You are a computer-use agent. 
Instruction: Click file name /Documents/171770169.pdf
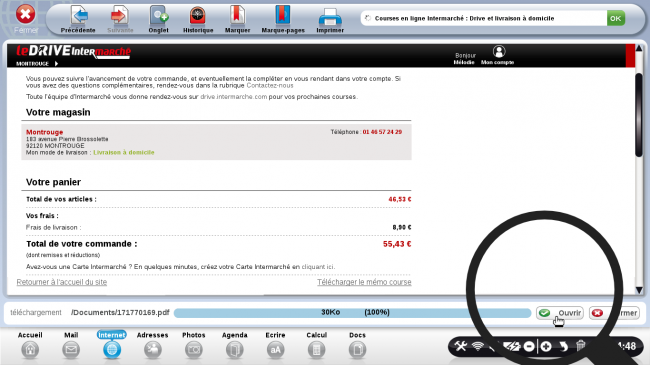(120, 312)
